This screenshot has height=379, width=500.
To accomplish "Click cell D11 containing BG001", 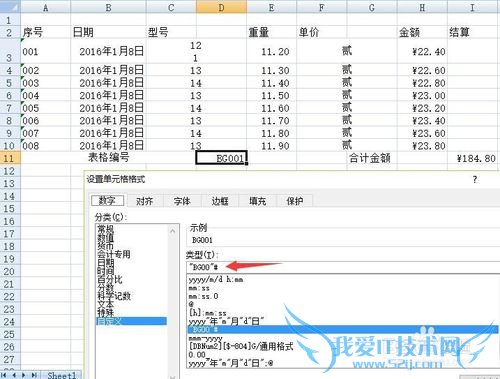I will coord(221,158).
